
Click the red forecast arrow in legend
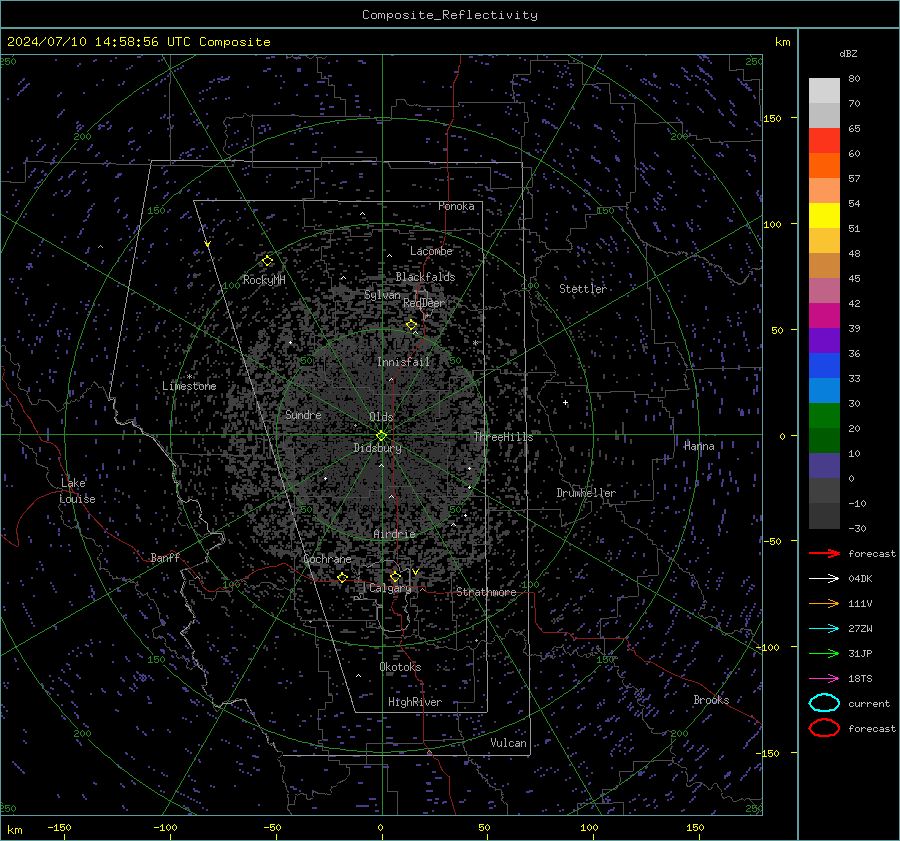click(824, 553)
